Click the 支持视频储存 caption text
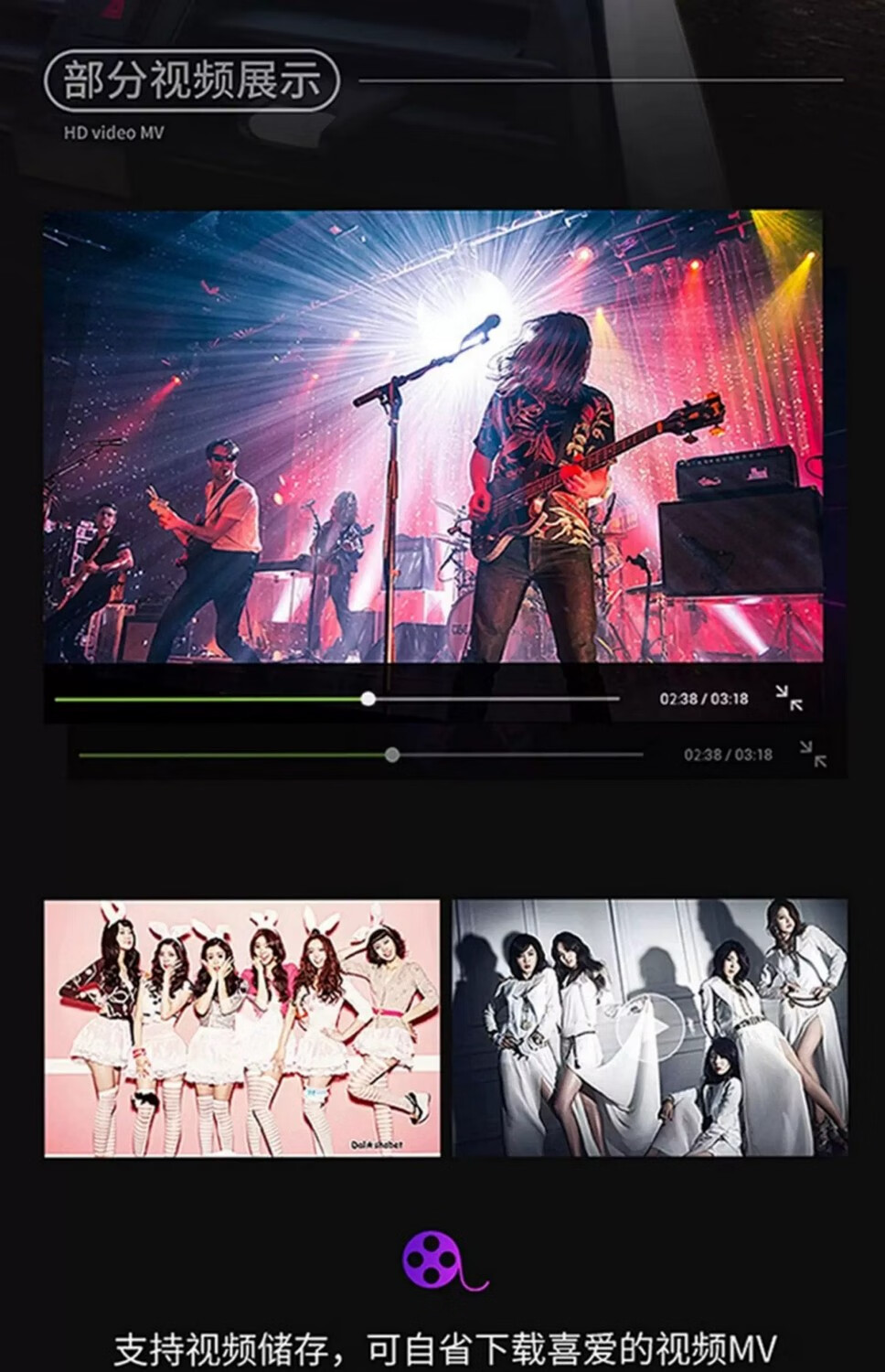 coord(444,1349)
